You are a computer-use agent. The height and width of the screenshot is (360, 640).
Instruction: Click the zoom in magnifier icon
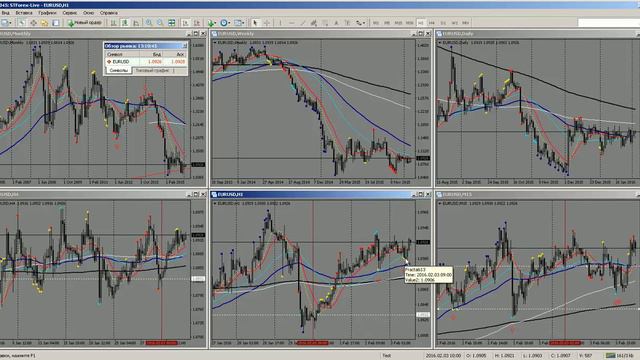[149, 23]
